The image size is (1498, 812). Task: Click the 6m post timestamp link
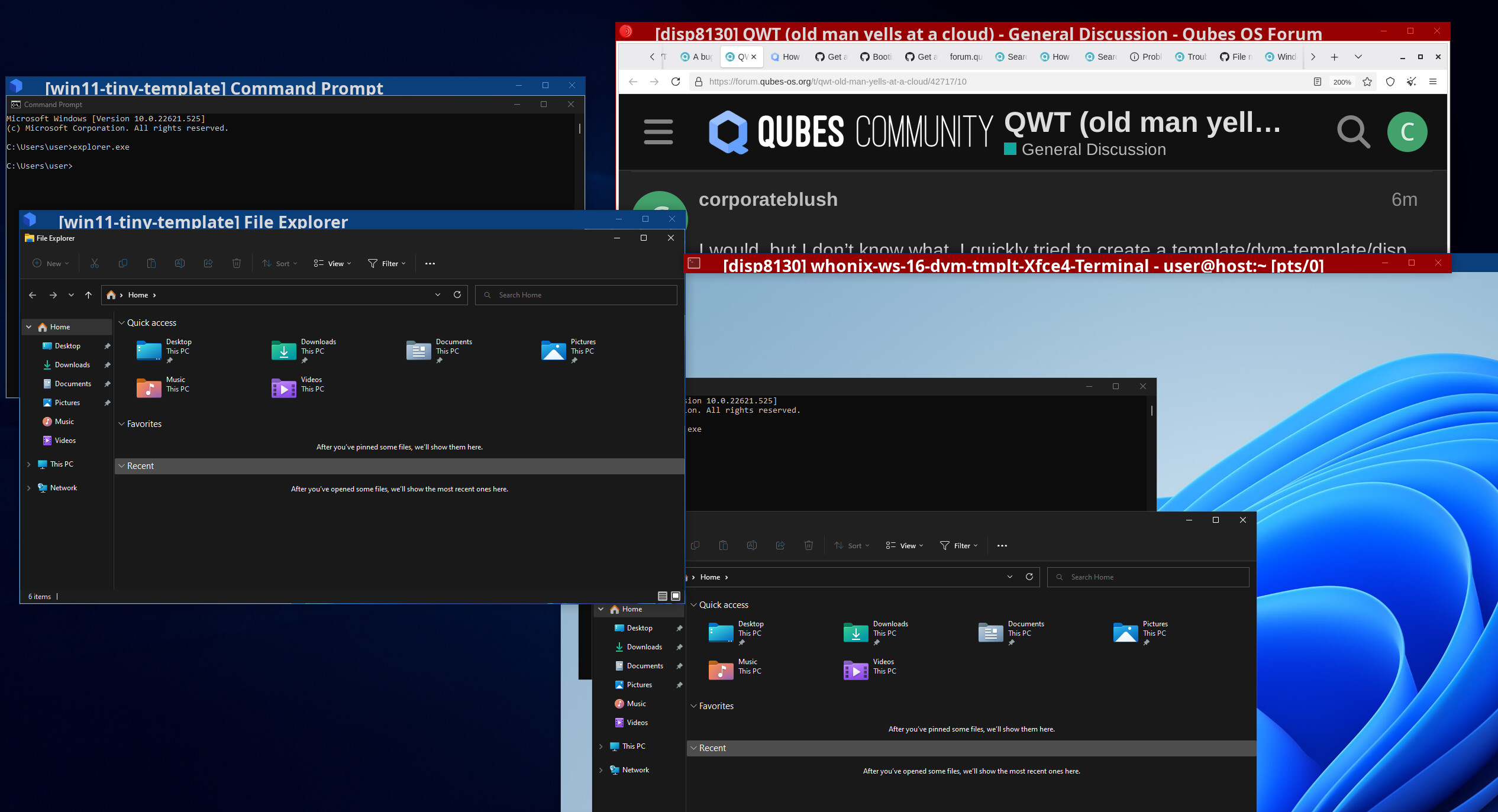[x=1405, y=200]
